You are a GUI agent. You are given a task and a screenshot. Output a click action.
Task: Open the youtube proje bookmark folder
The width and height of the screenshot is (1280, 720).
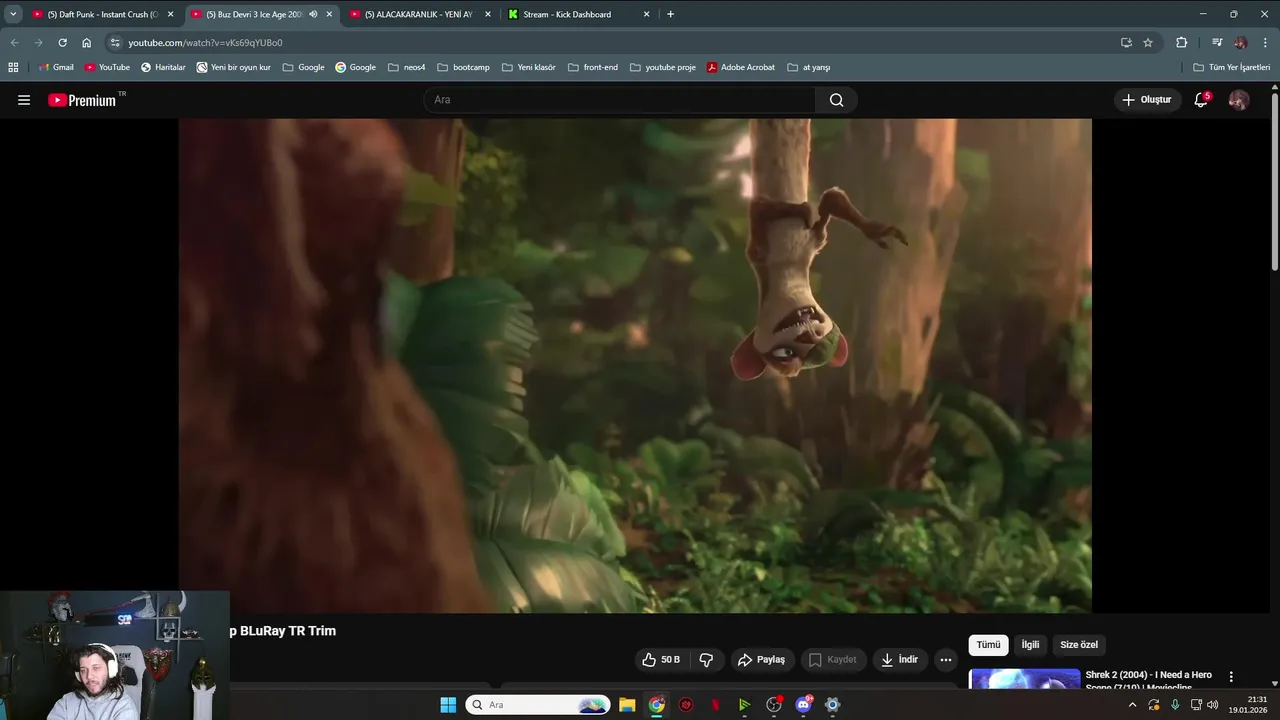662,67
